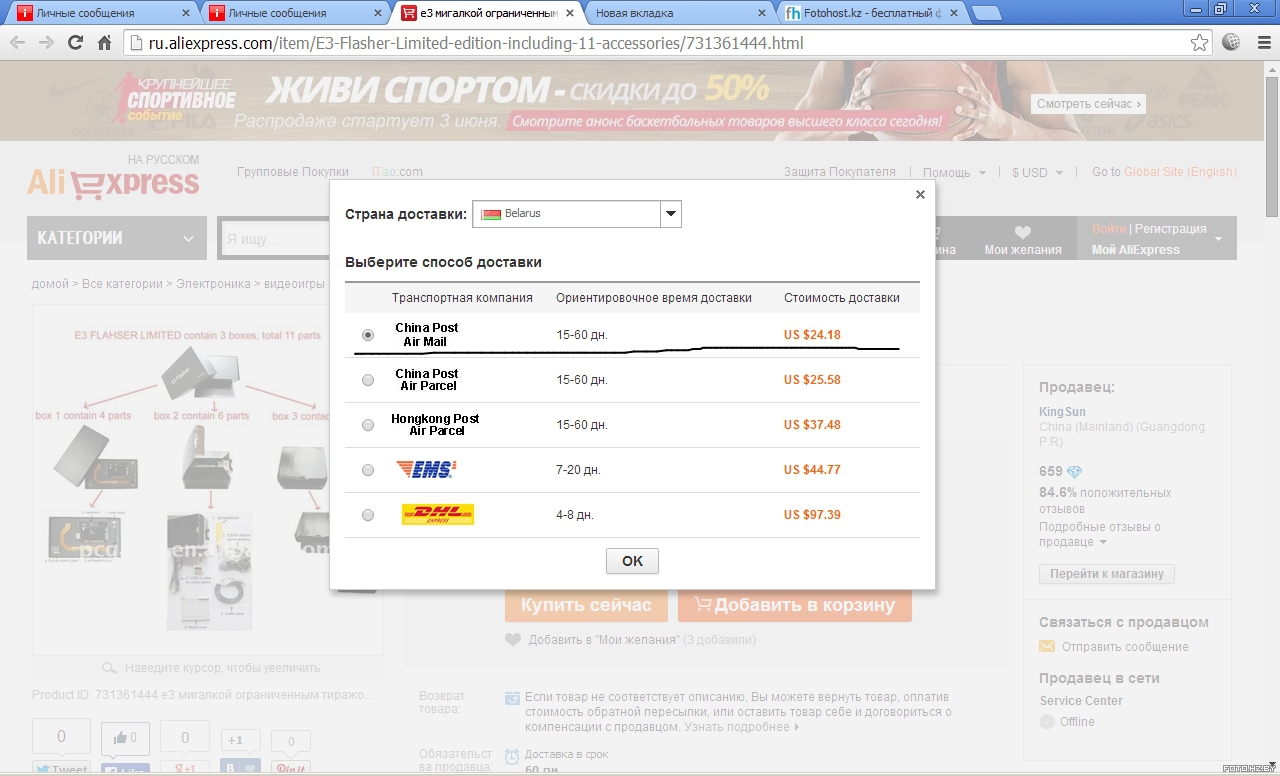Open the Групповые Покупки menu link
1280x776 pixels.
(x=293, y=172)
